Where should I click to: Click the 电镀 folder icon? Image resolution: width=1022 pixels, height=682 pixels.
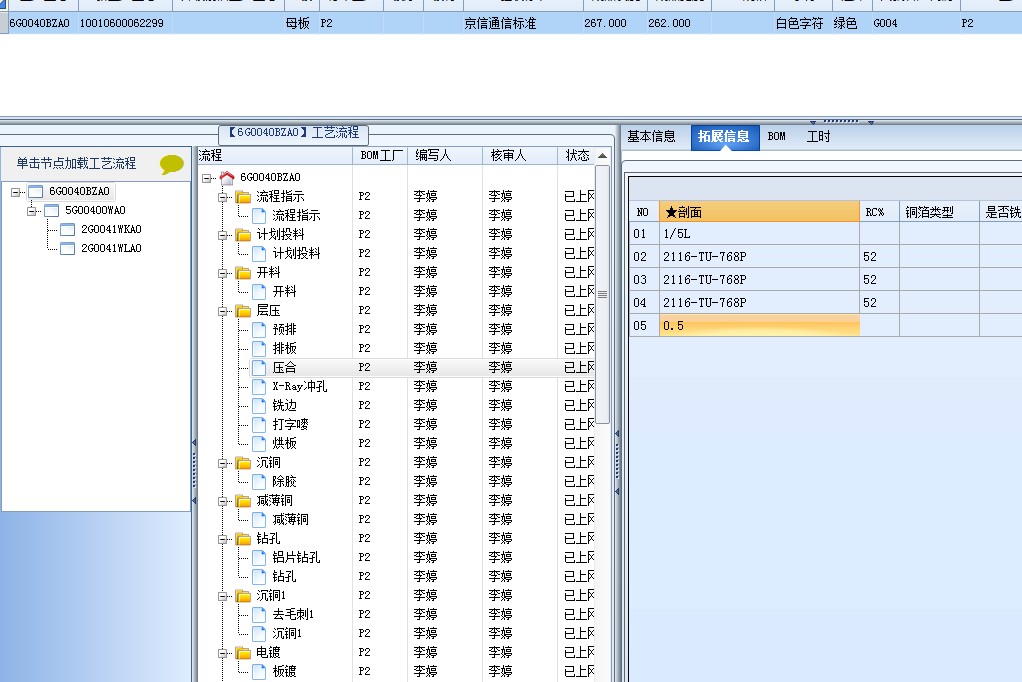(243, 653)
